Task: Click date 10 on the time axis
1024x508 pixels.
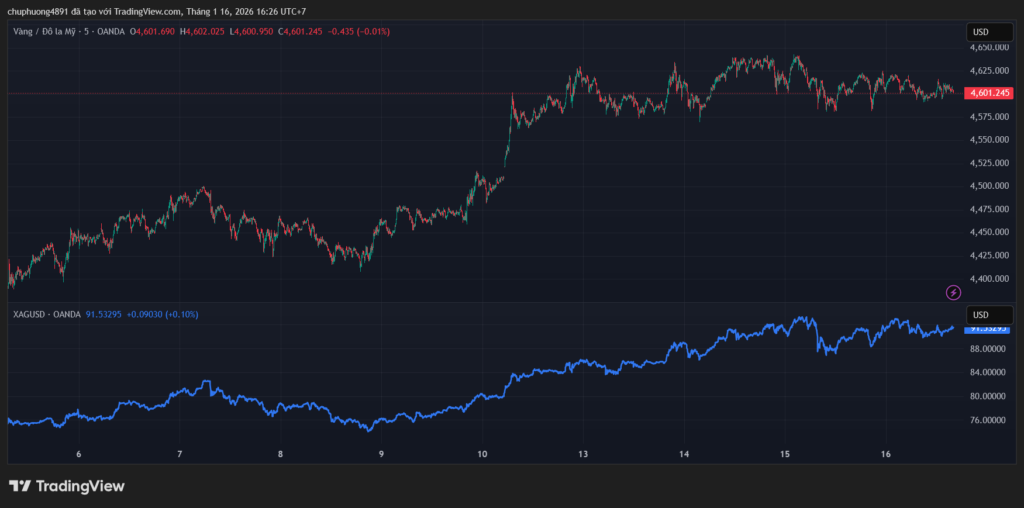Action: [482, 454]
